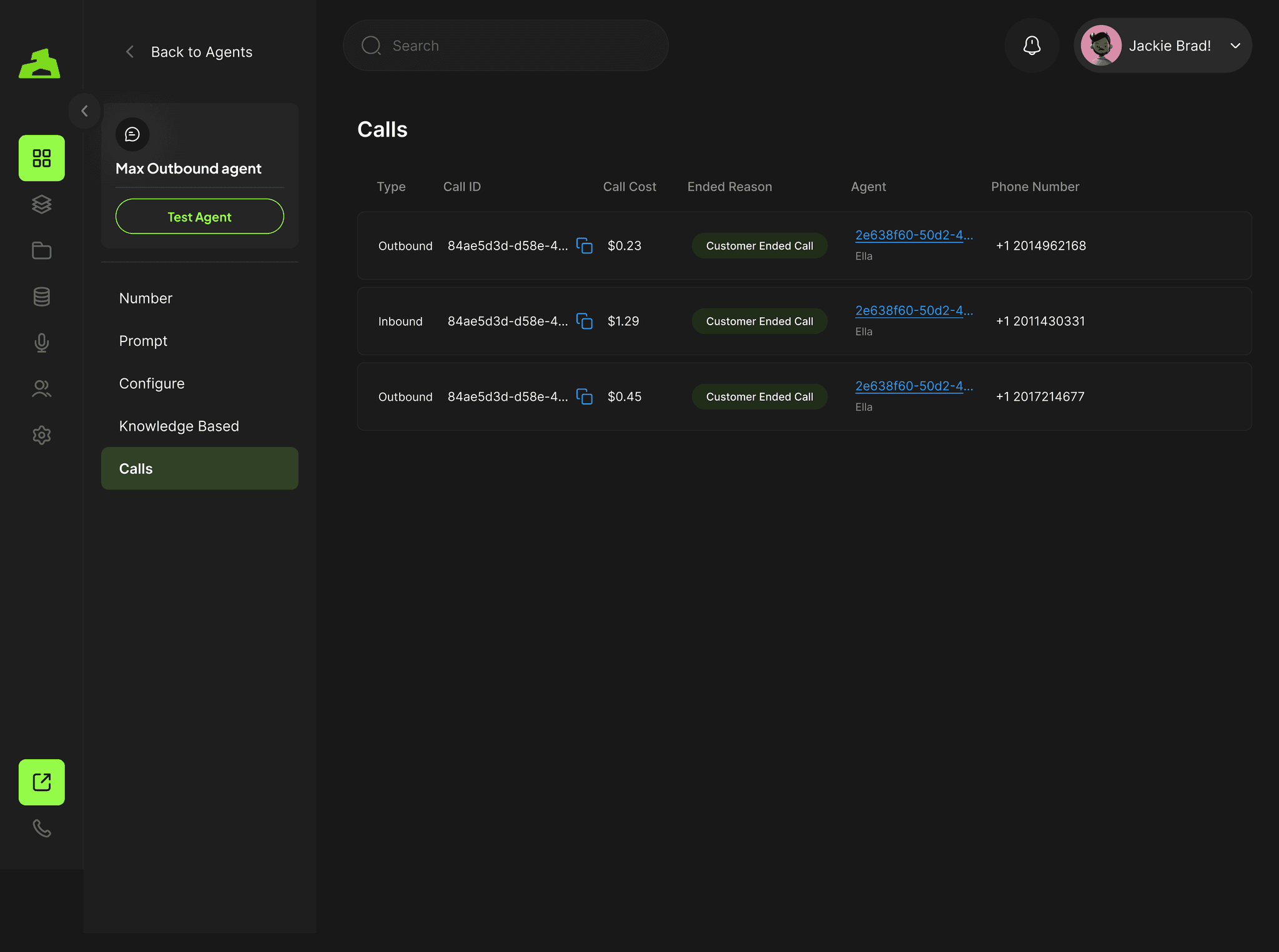Select the database icon in sidebar
The width and height of the screenshot is (1279, 952).
click(x=42, y=297)
